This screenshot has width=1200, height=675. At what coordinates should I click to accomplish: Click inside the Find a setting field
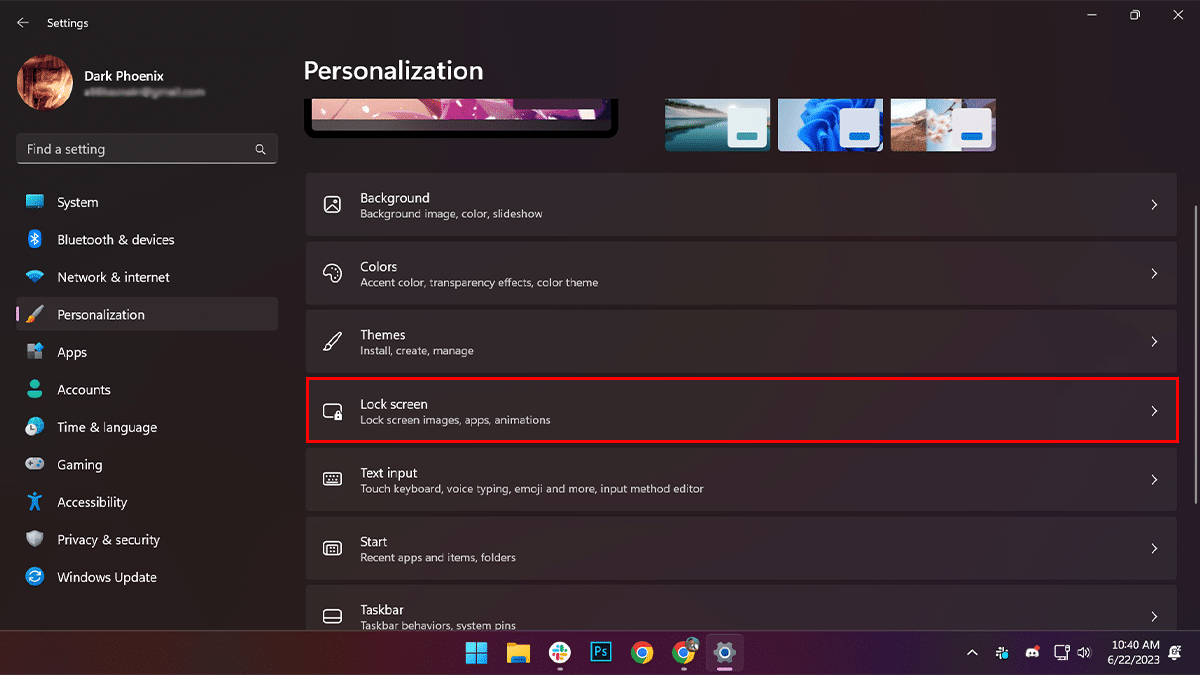[135, 149]
